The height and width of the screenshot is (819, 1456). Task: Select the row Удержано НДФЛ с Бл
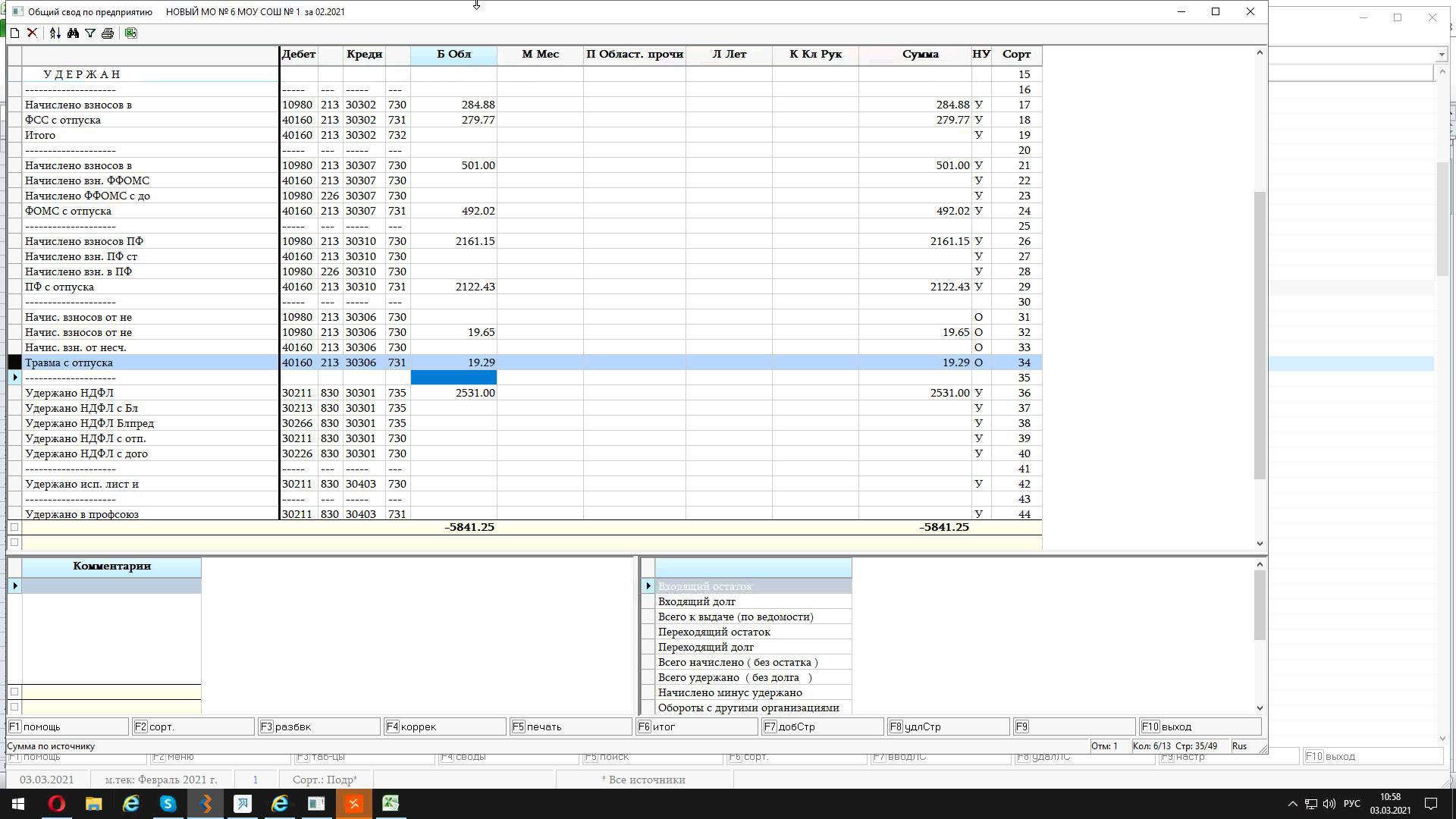(x=524, y=408)
